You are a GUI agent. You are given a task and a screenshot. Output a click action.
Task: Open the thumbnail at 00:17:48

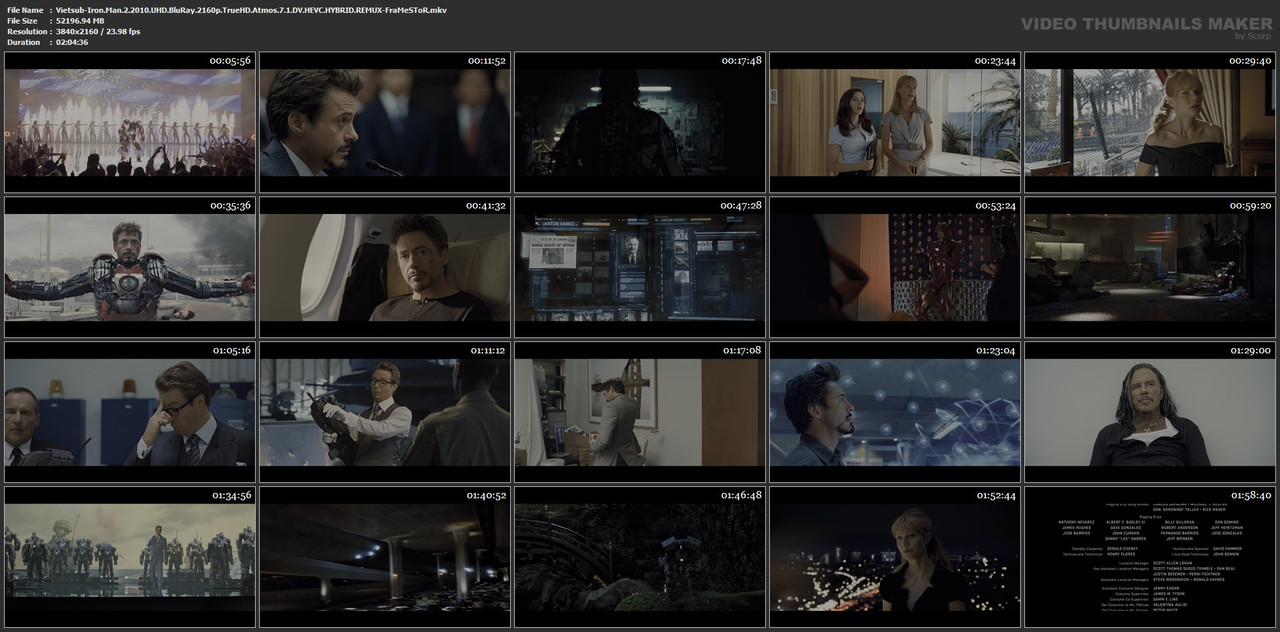pyautogui.click(x=640, y=122)
